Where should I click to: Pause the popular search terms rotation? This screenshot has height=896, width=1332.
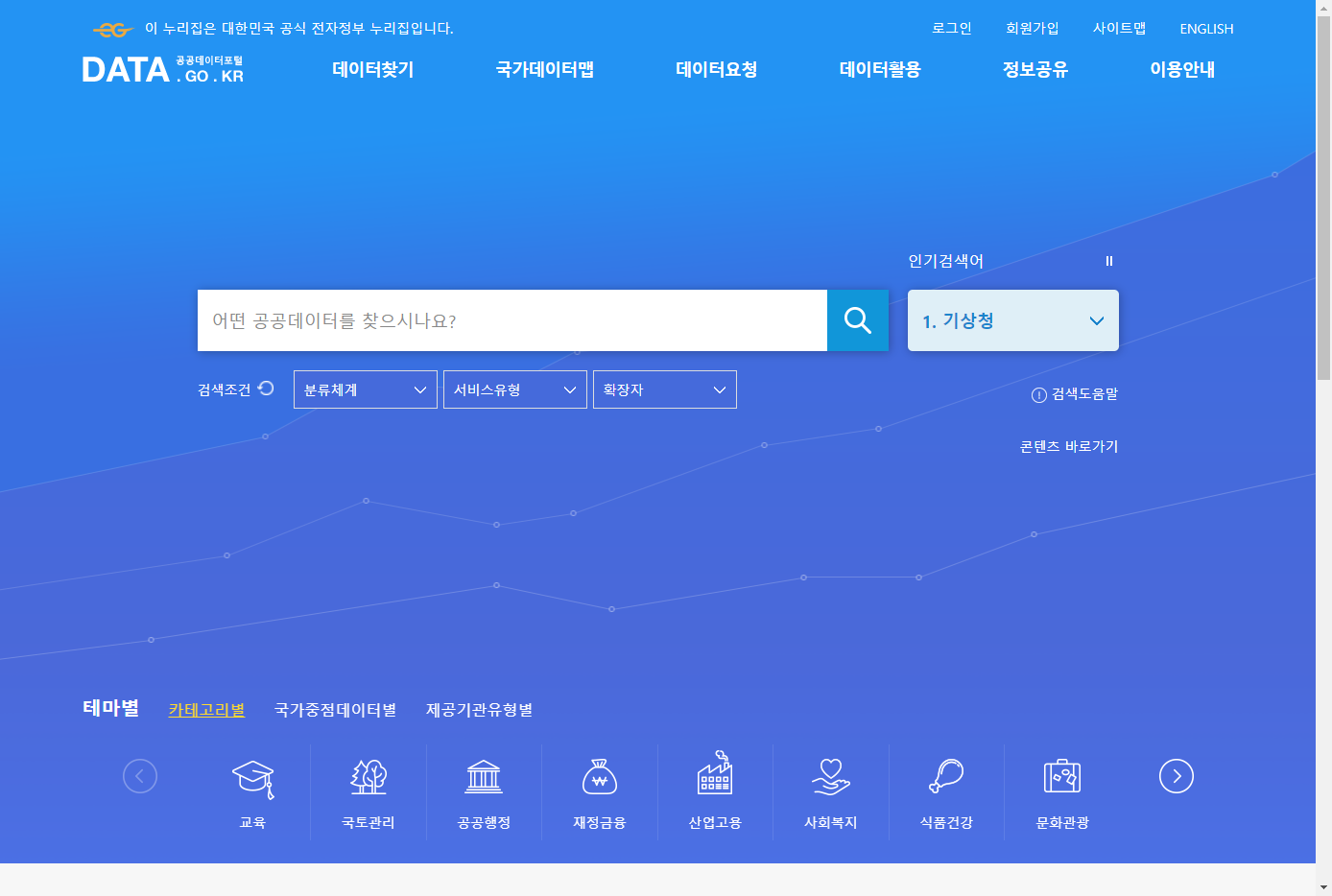click(1108, 261)
